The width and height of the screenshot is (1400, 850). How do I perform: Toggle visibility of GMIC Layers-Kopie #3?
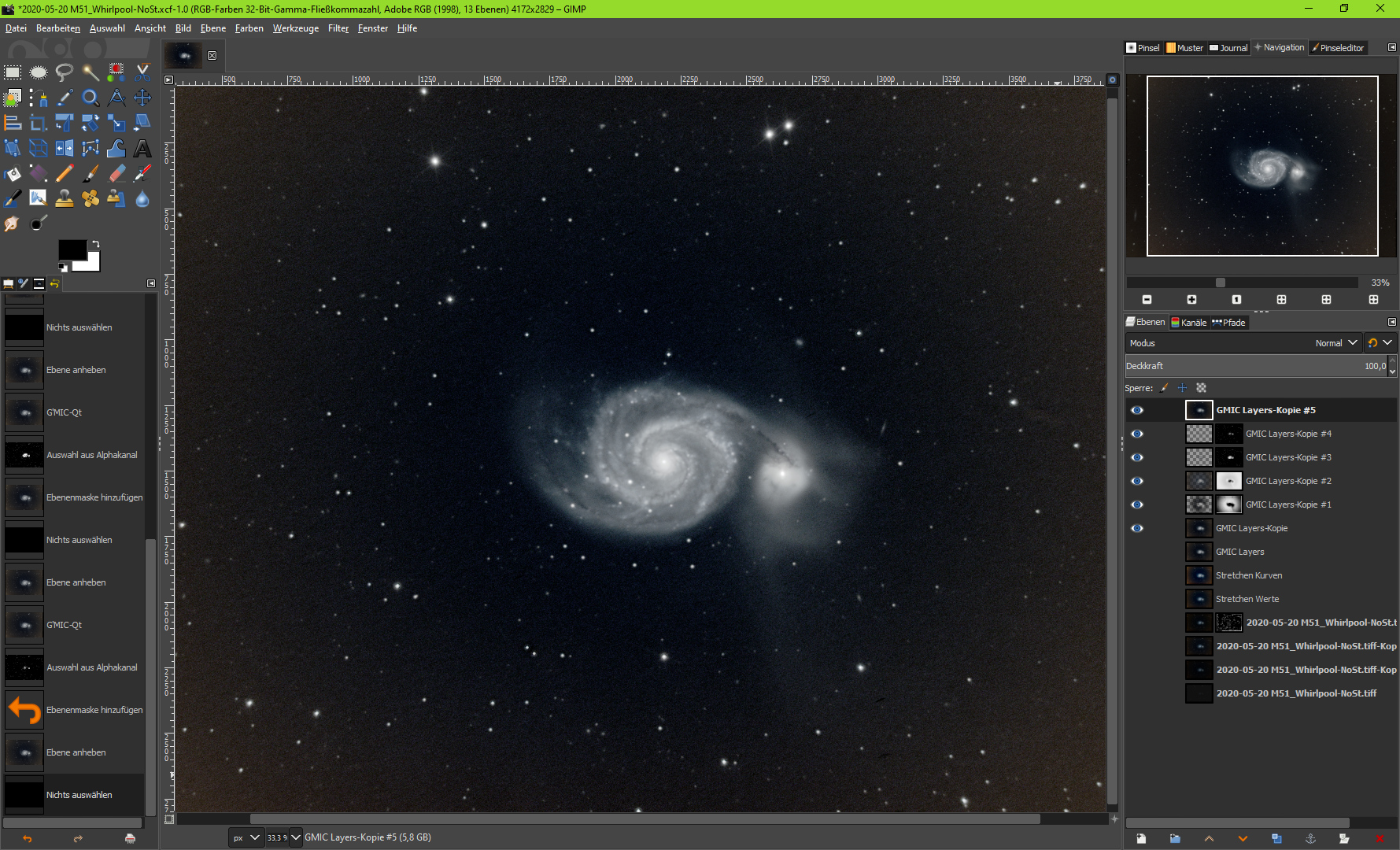tap(1137, 457)
